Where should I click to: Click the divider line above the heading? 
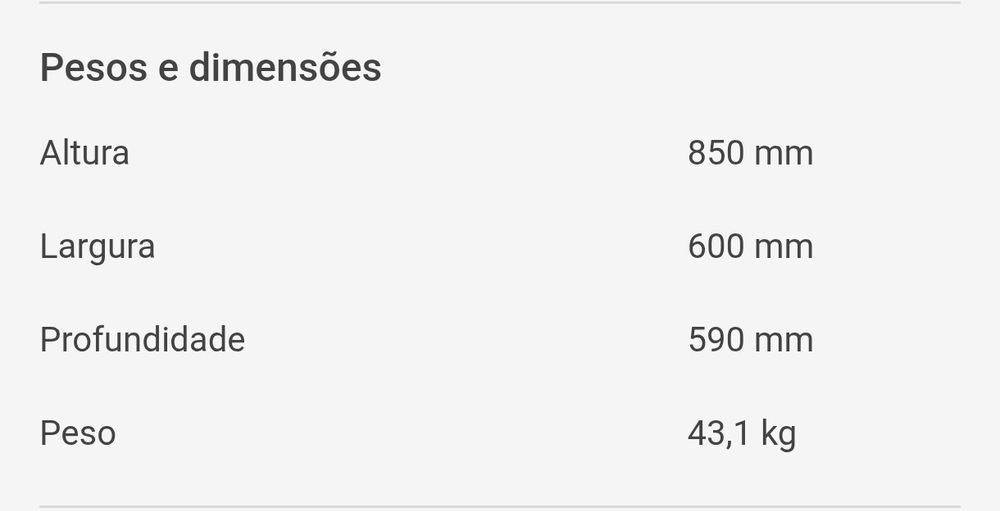[x=500, y=3]
